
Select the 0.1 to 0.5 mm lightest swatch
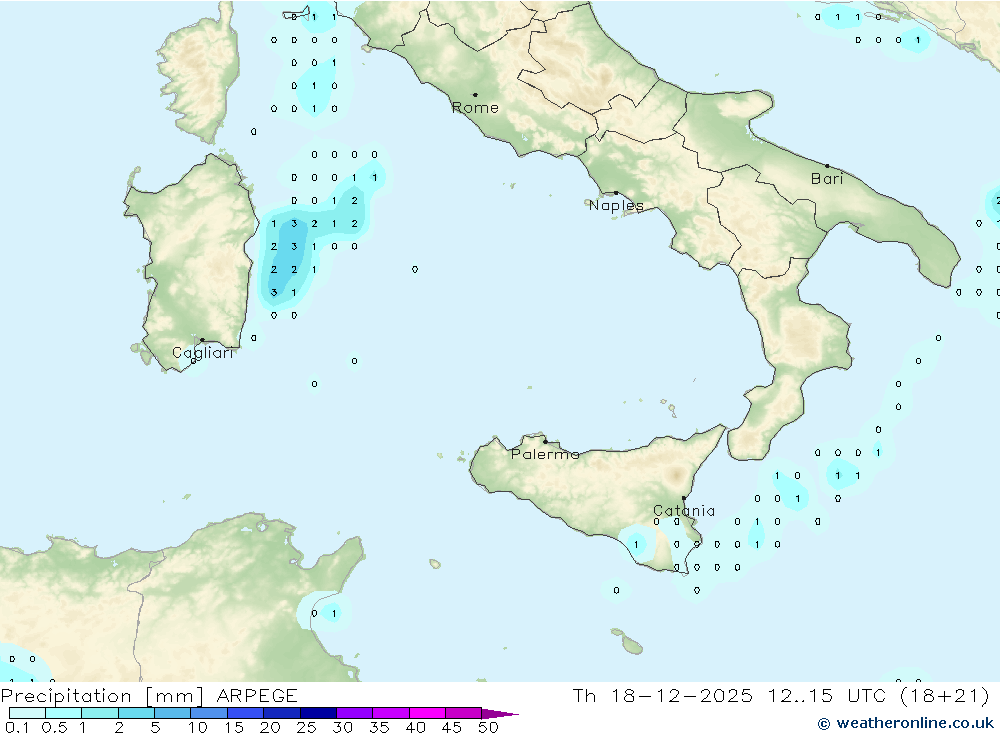[27, 713]
